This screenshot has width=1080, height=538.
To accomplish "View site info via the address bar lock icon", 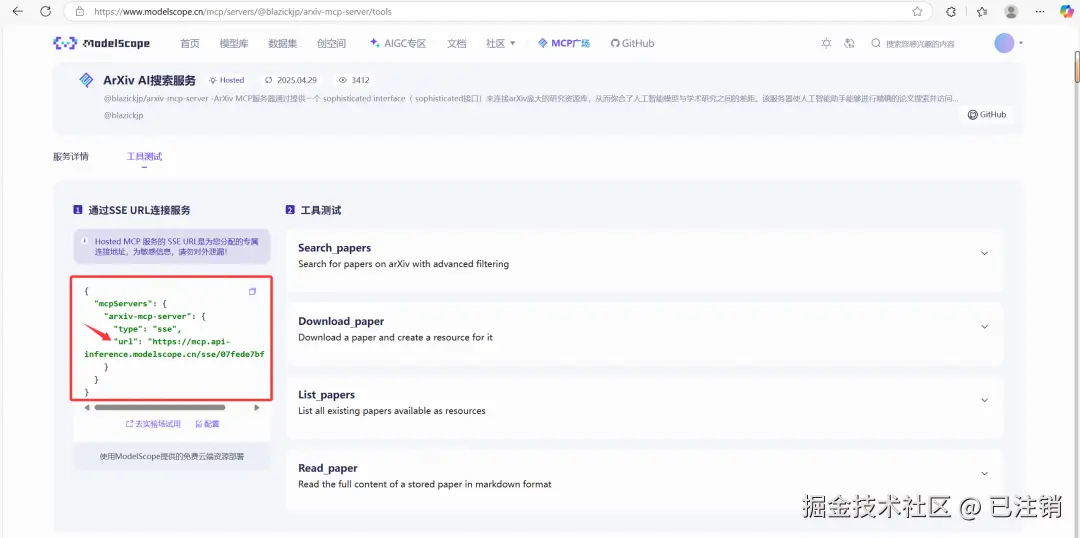I will click(81, 12).
